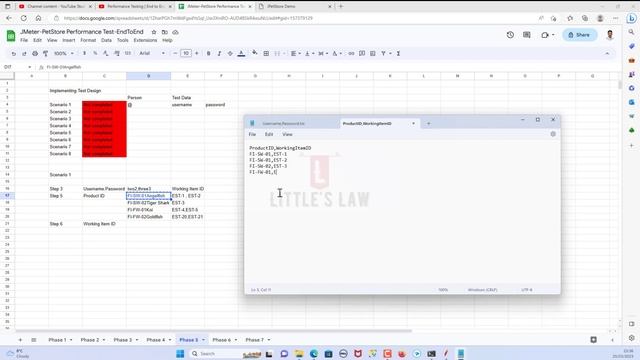Viewport: 640px width, 360px height.
Task: Open the text wrapping dropdown
Action: [x=323, y=53]
